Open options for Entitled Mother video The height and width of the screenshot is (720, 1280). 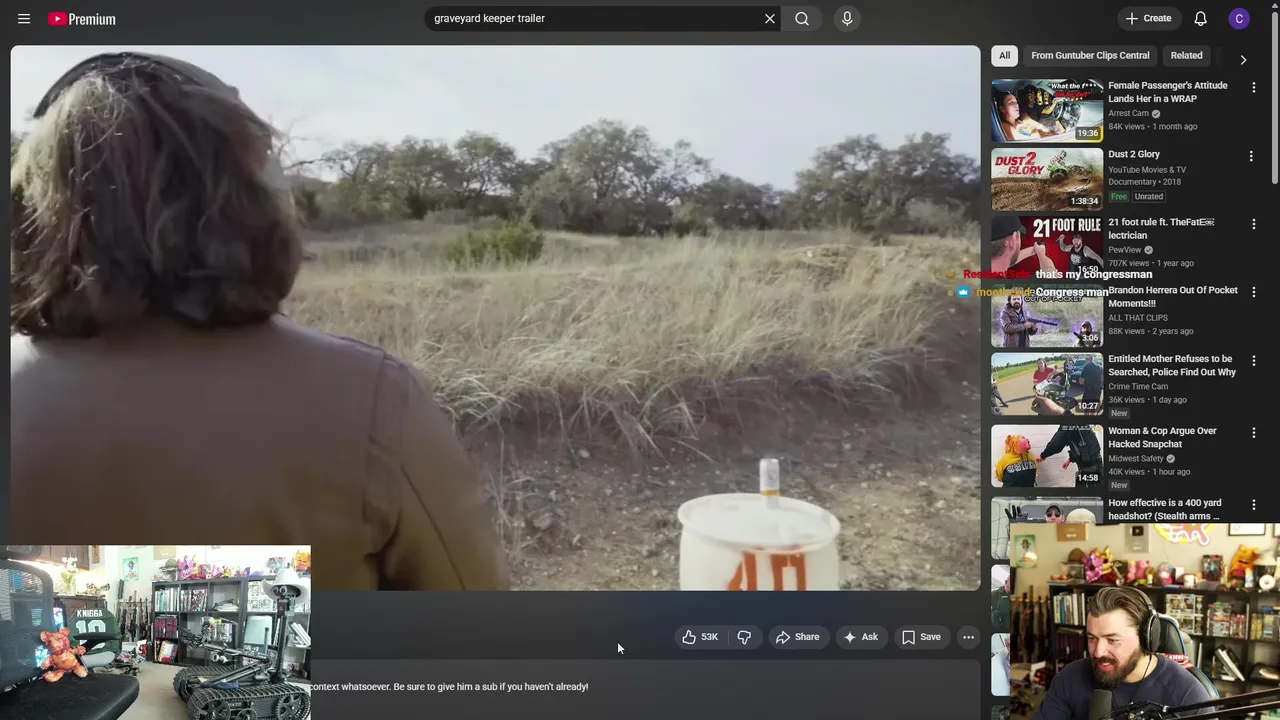[1253, 361]
